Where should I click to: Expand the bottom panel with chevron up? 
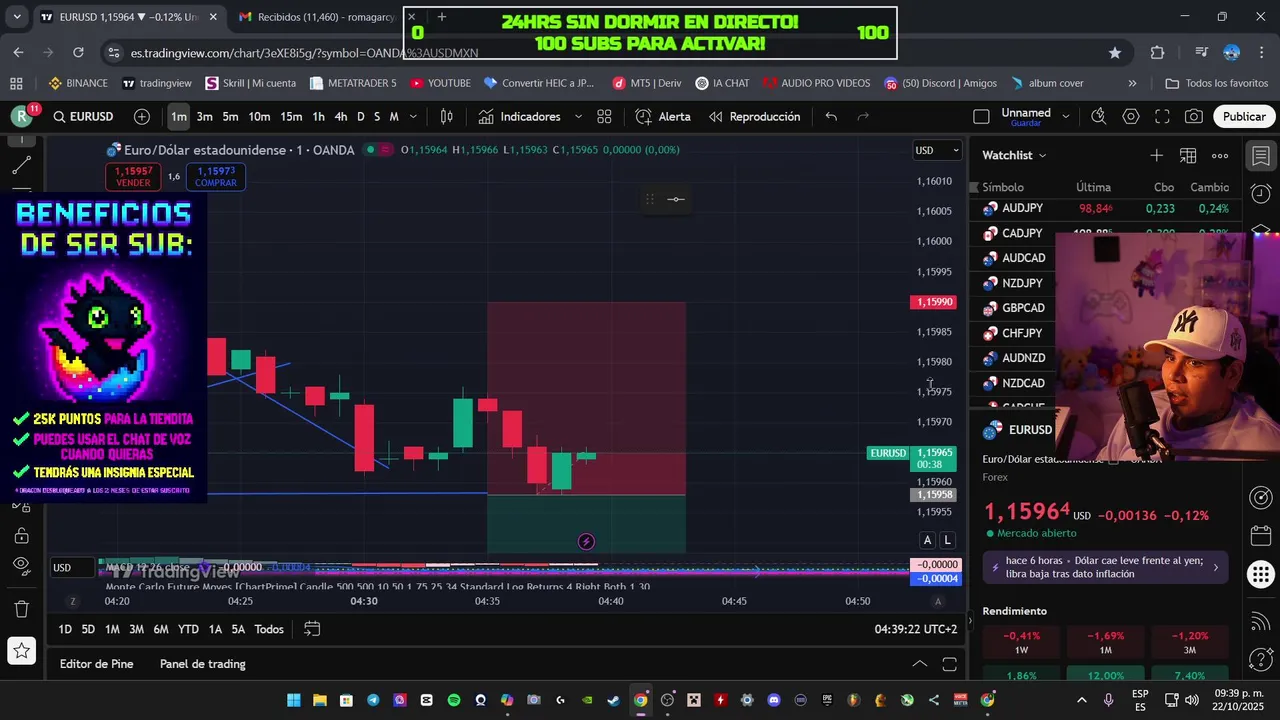(920, 664)
